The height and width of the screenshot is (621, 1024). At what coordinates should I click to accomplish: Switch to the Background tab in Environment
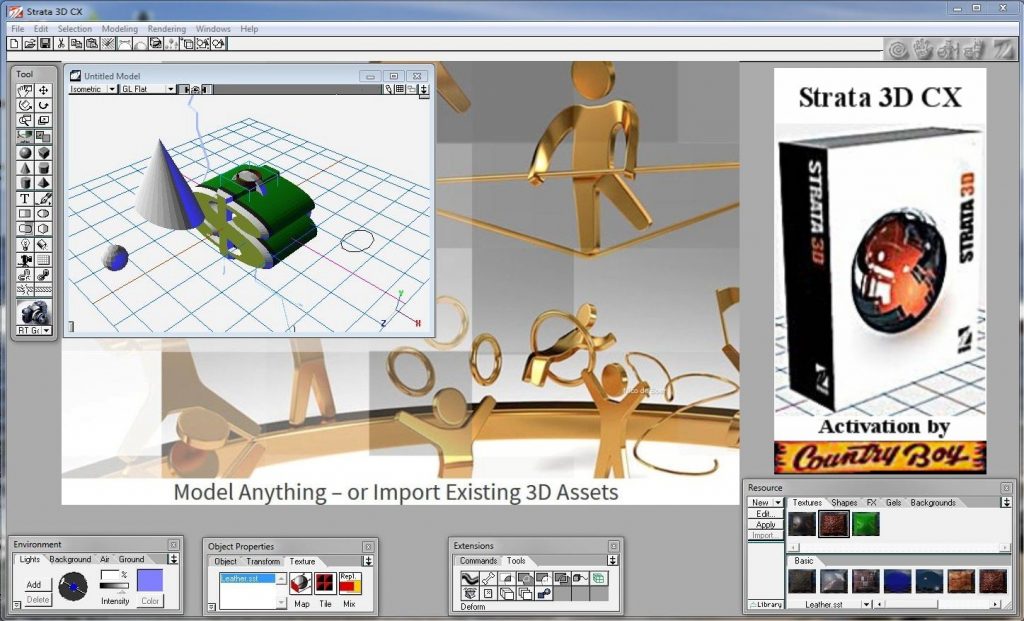(x=70, y=559)
